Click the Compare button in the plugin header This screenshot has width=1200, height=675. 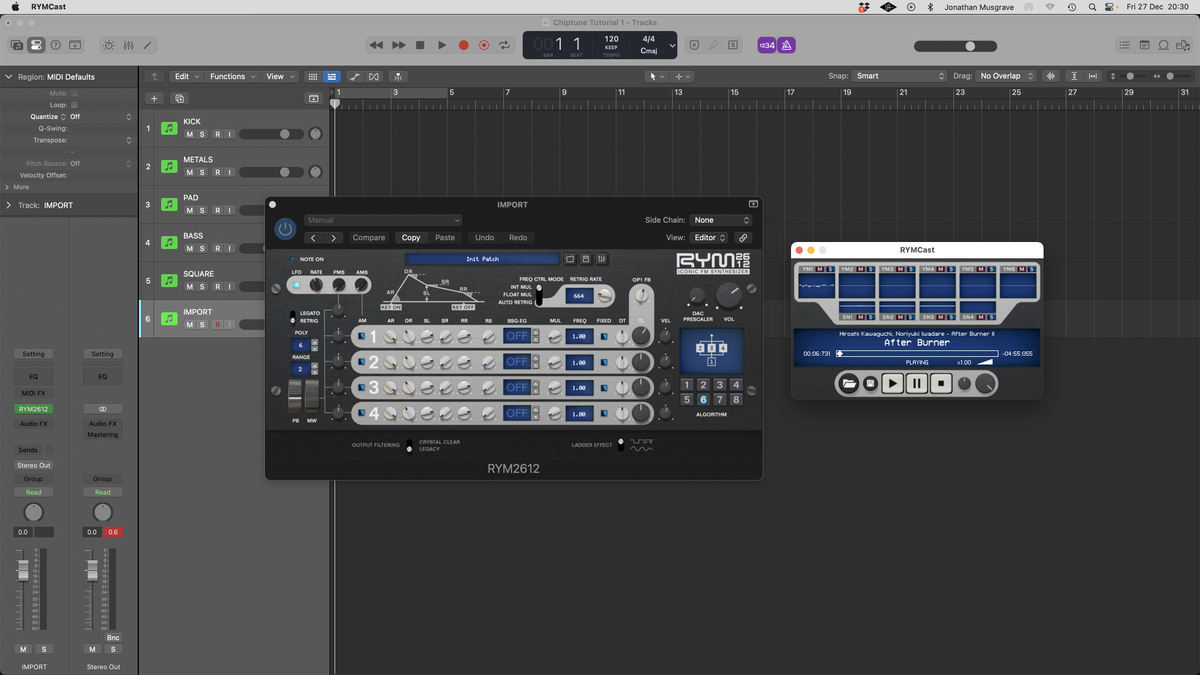[368, 237]
